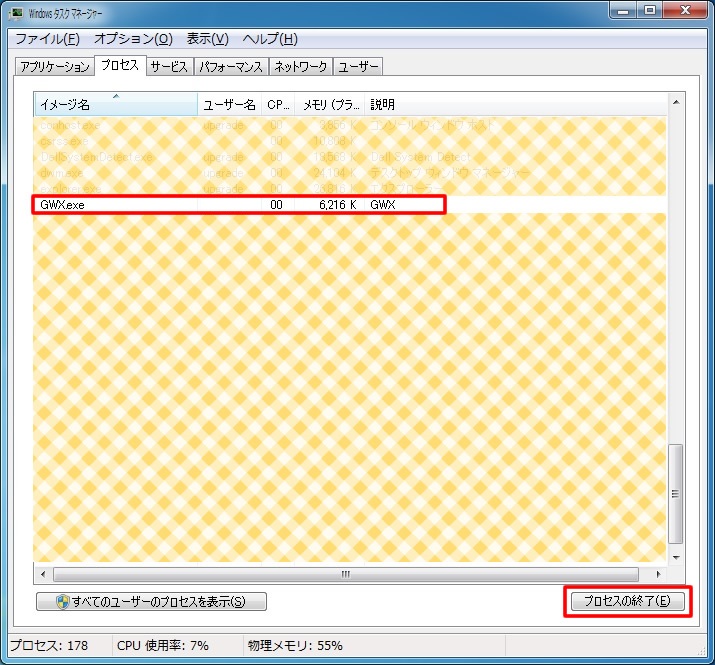Click すべてのユーザーのプロセスを表示 button

151,602
